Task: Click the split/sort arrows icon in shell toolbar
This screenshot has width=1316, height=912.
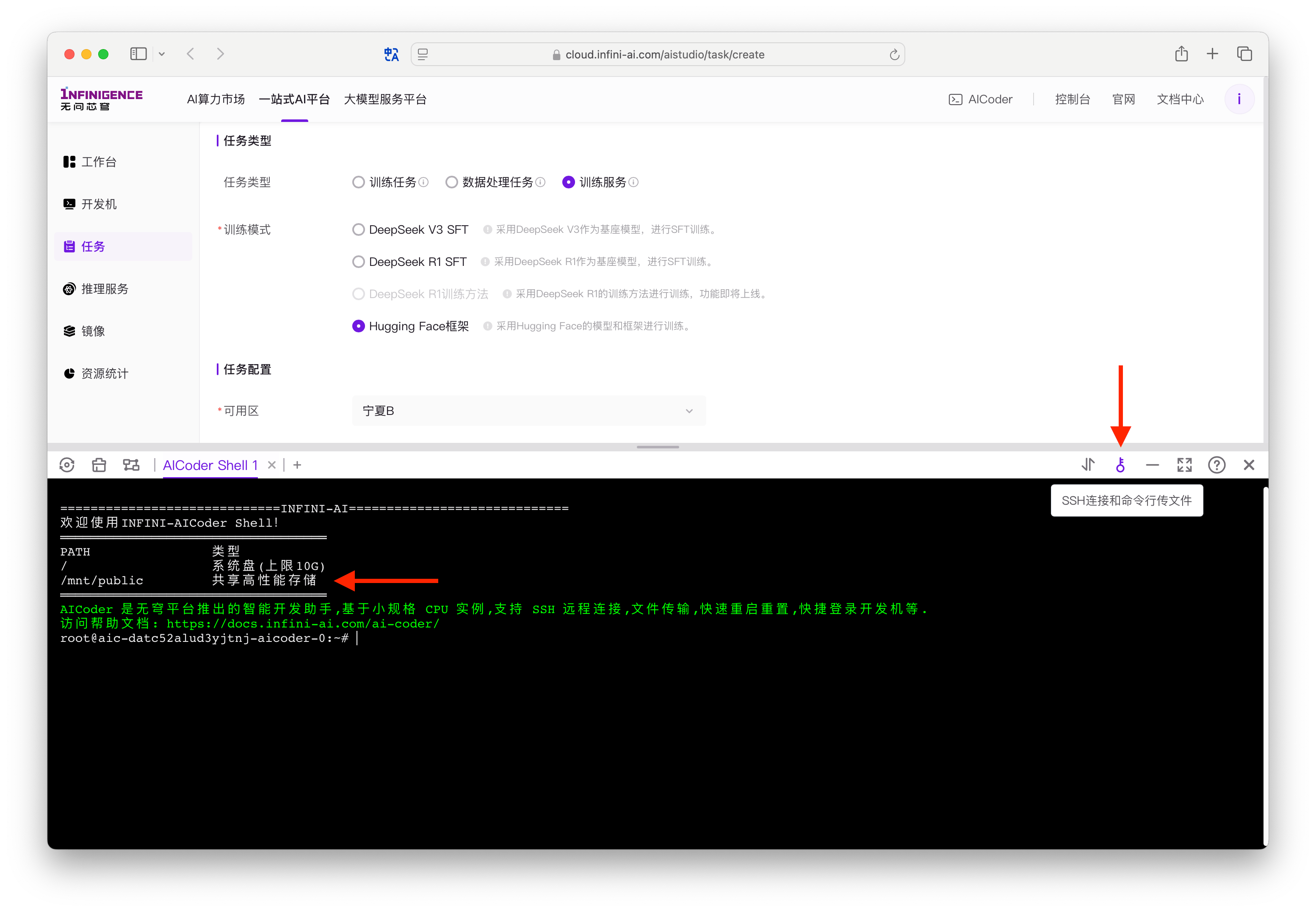Action: point(1088,465)
